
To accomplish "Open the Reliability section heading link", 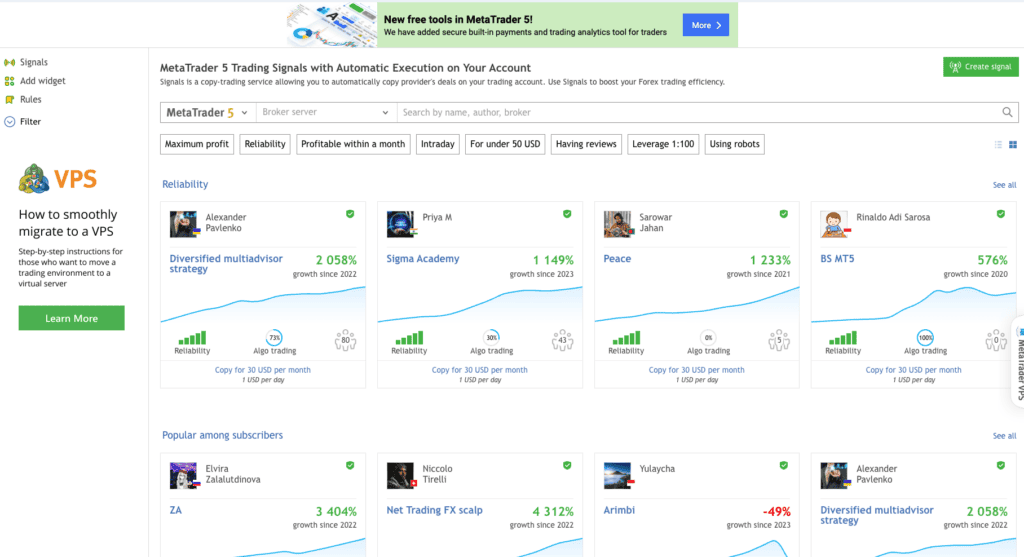I will (x=185, y=184).
